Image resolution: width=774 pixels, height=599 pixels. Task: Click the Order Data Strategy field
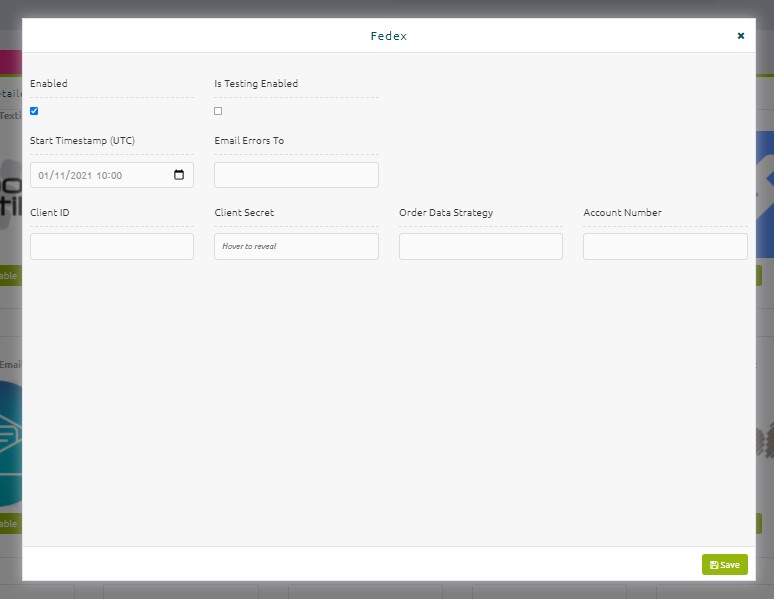pyautogui.click(x=481, y=246)
